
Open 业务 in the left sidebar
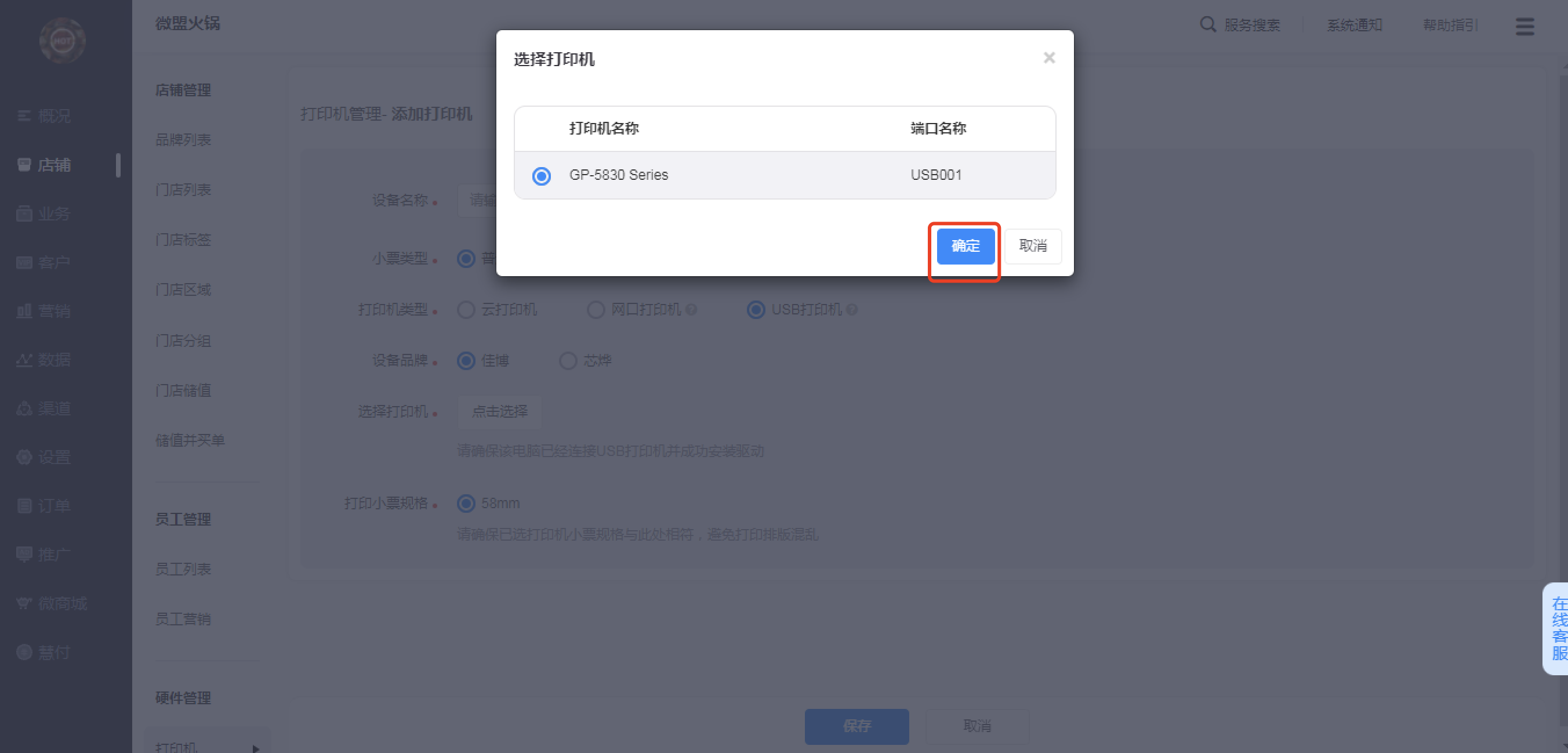click(x=44, y=213)
